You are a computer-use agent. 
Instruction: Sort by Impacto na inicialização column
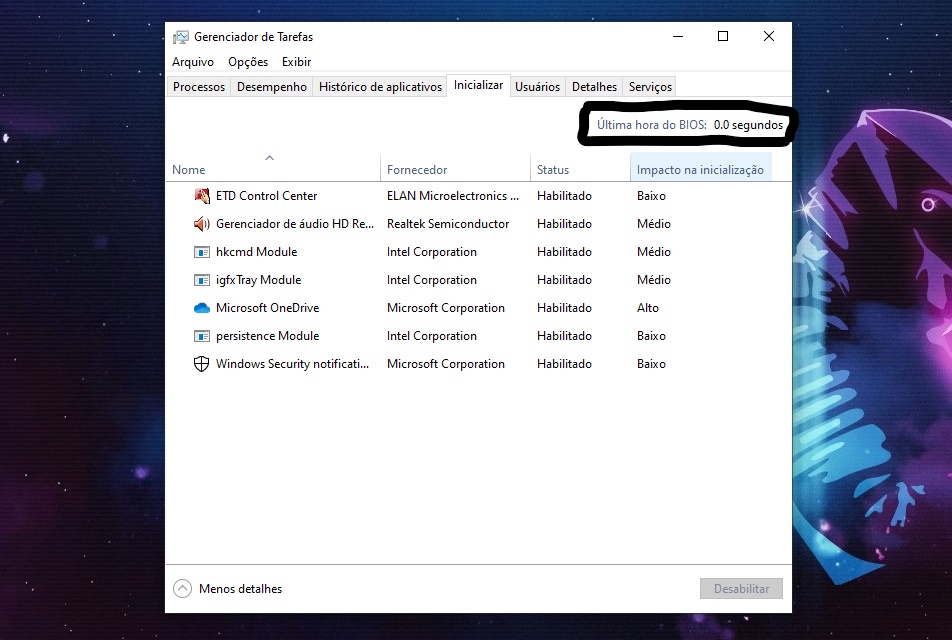(x=701, y=169)
